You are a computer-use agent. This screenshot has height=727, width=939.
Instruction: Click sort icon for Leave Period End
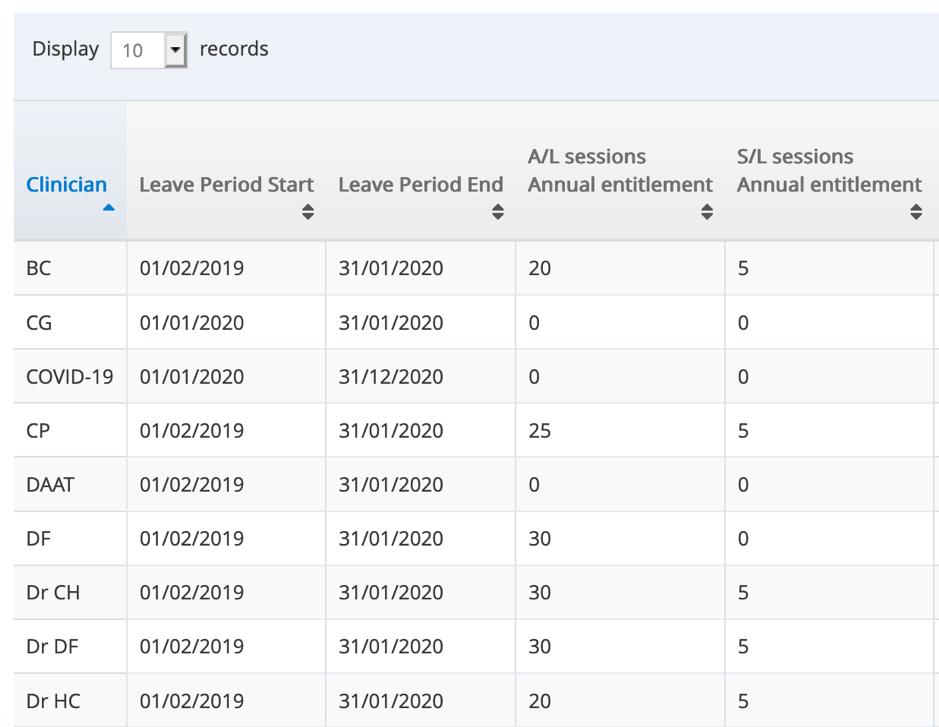497,212
